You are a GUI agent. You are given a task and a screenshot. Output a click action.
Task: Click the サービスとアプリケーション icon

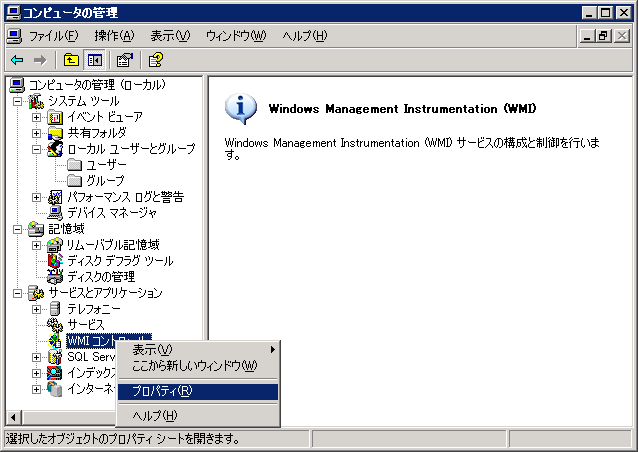coord(36,293)
